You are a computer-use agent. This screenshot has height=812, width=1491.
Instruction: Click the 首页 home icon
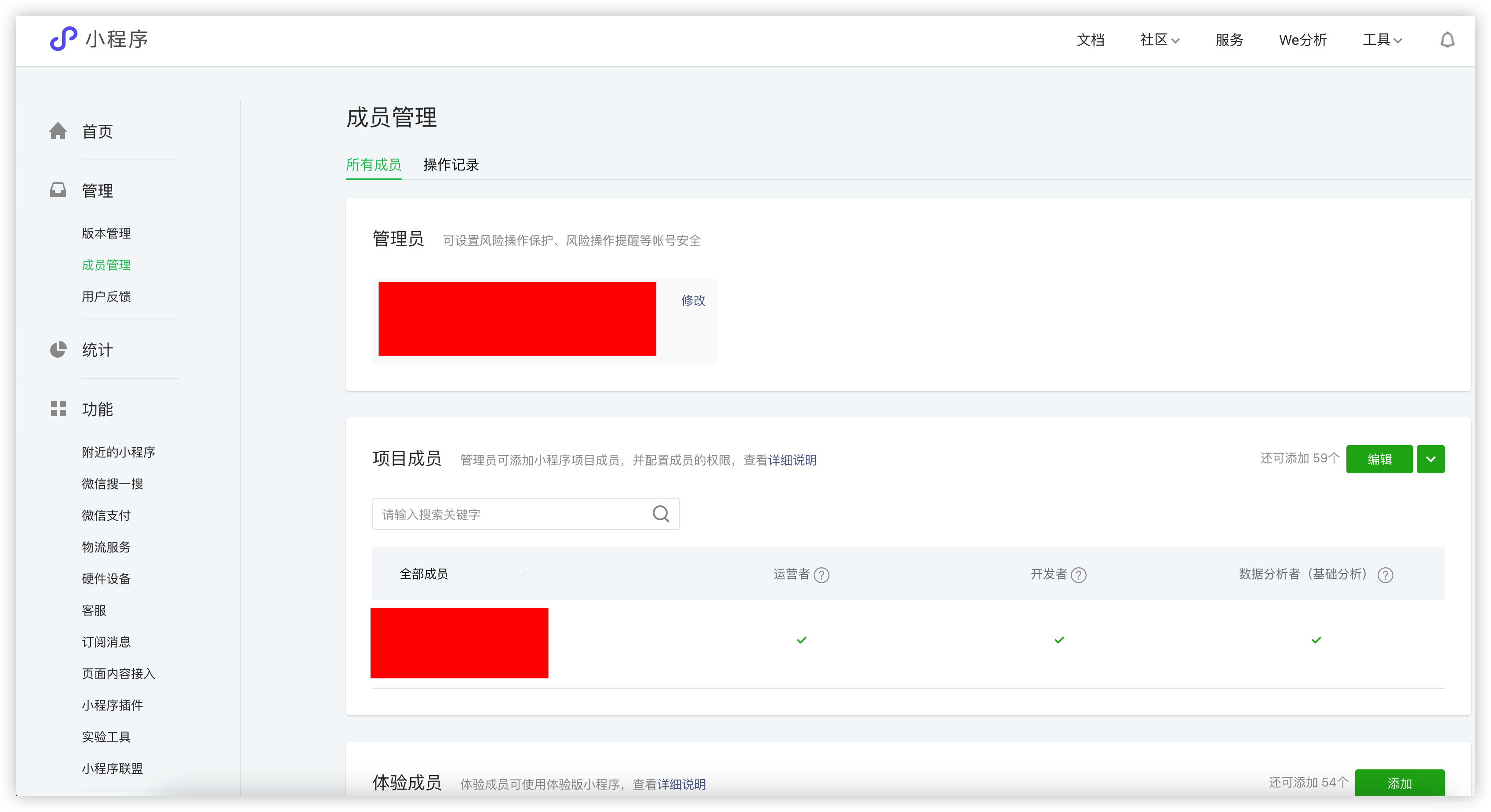tap(58, 131)
